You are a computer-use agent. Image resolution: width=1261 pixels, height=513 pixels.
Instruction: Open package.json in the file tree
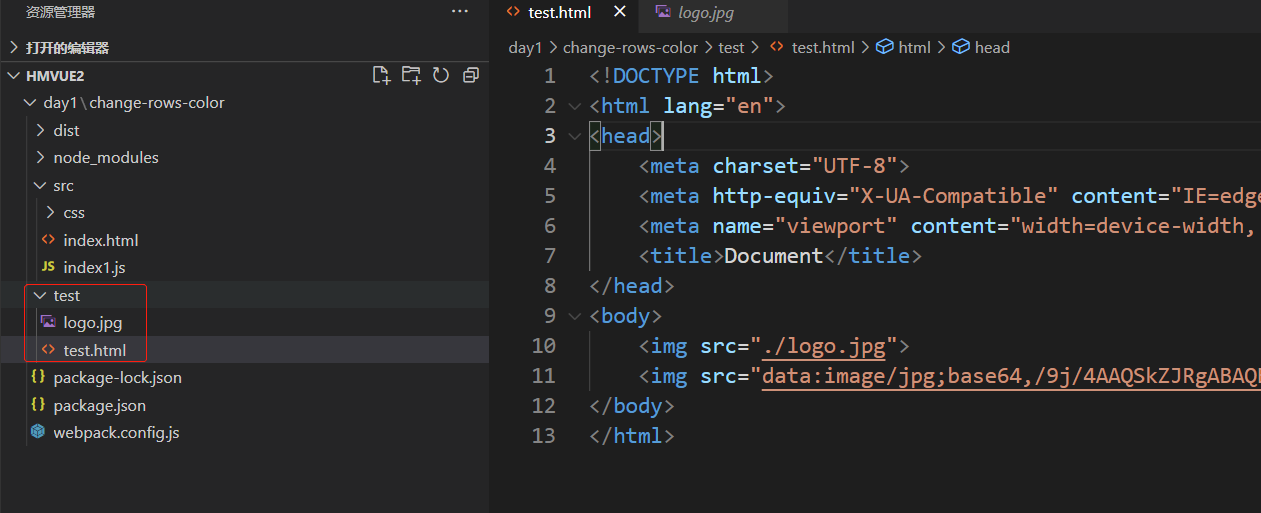(99, 405)
